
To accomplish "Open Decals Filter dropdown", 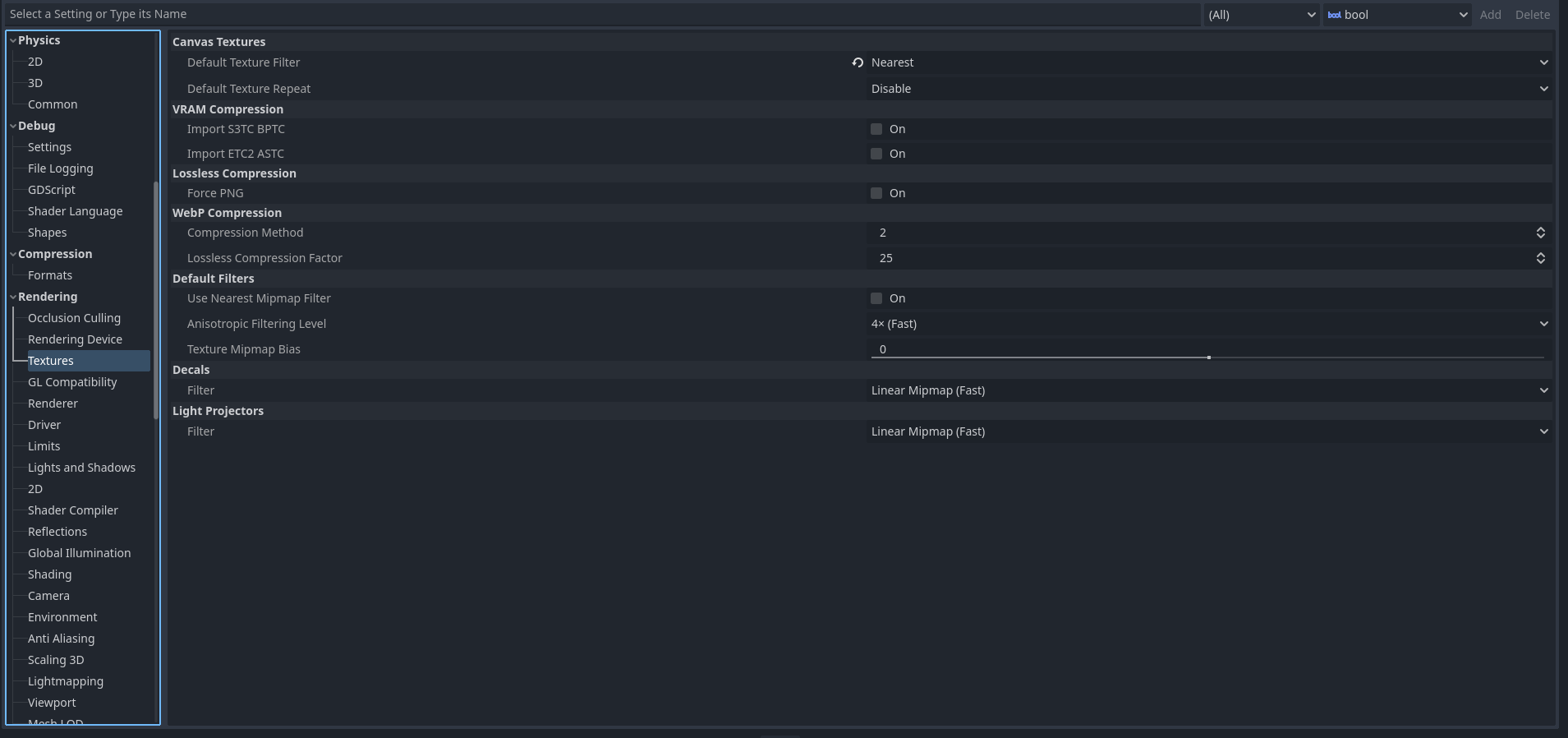I will click(1209, 390).
